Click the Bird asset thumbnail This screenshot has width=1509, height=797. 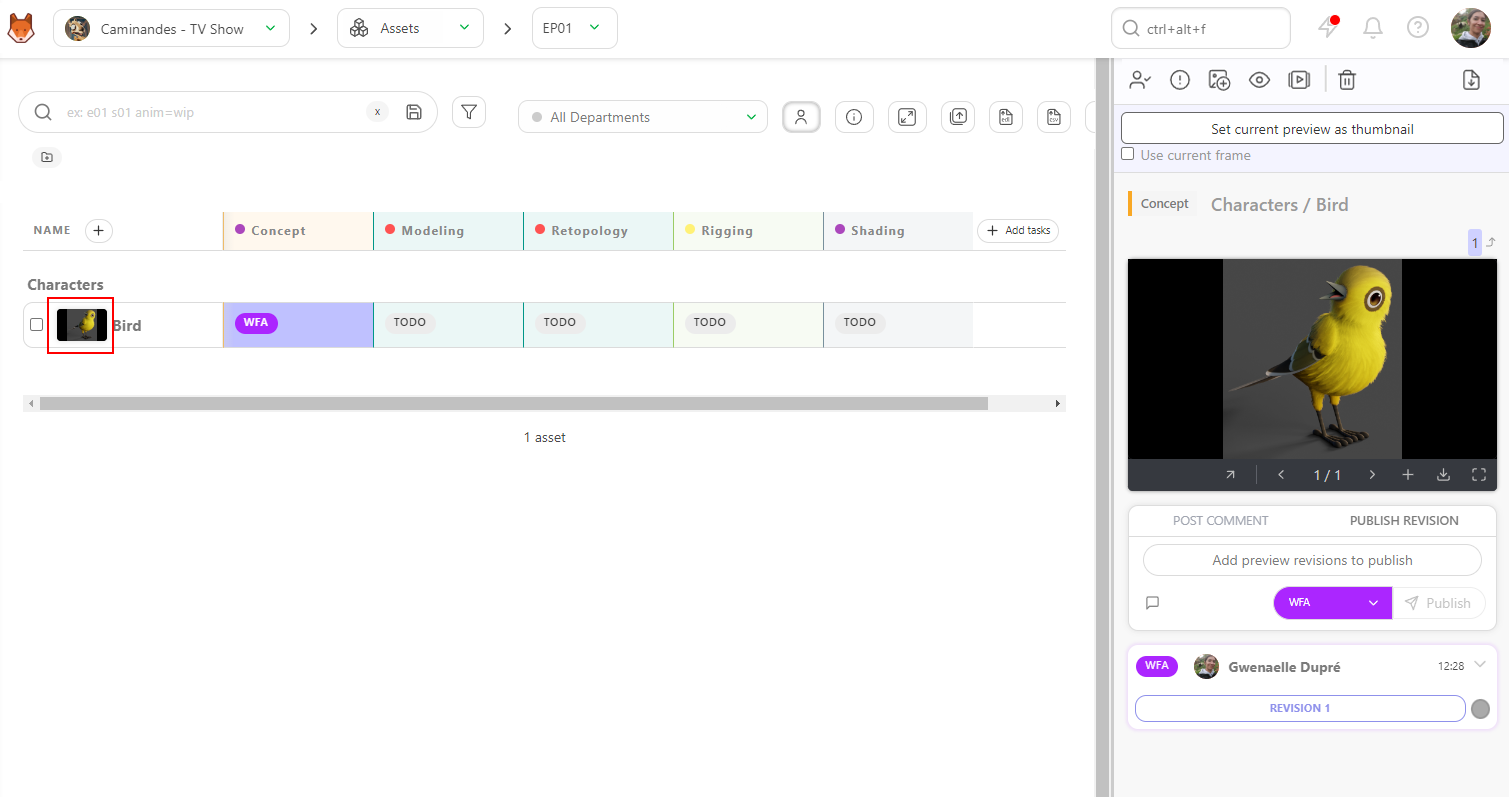82,325
